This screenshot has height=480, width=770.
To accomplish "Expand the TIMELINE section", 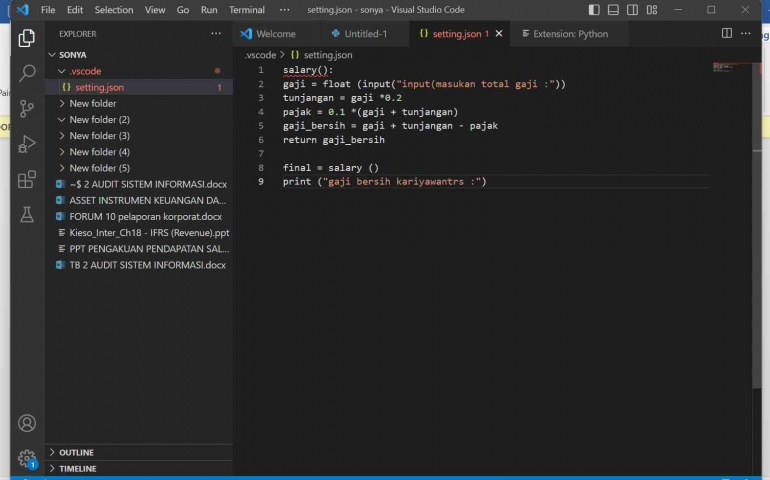I will point(77,468).
